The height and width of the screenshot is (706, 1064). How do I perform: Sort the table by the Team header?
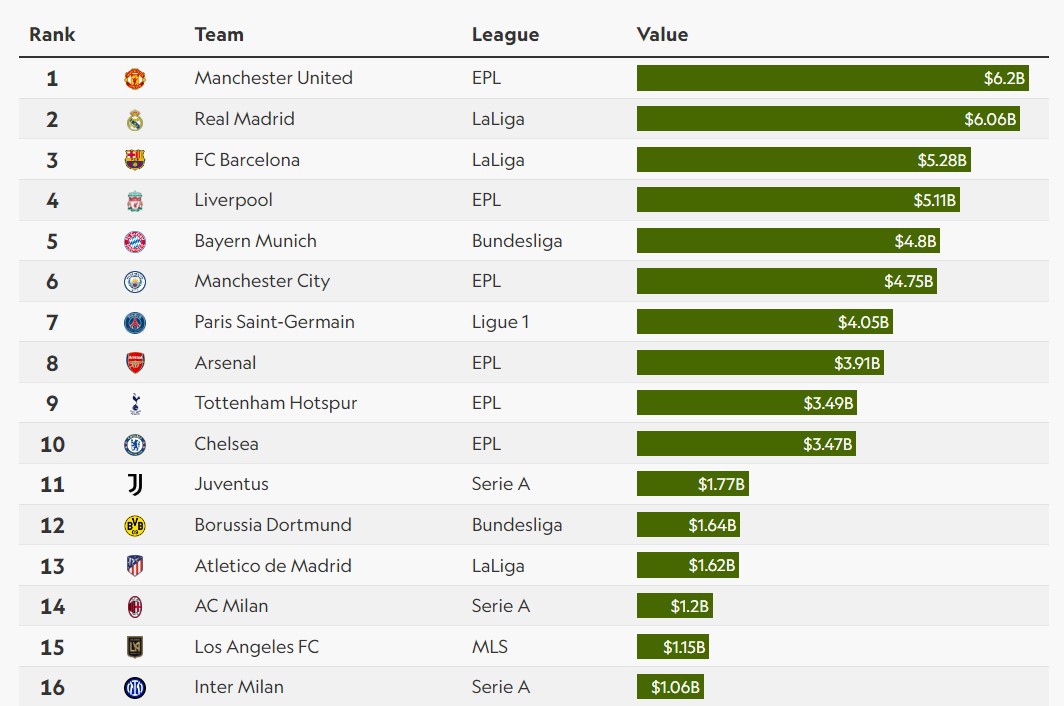tap(219, 35)
